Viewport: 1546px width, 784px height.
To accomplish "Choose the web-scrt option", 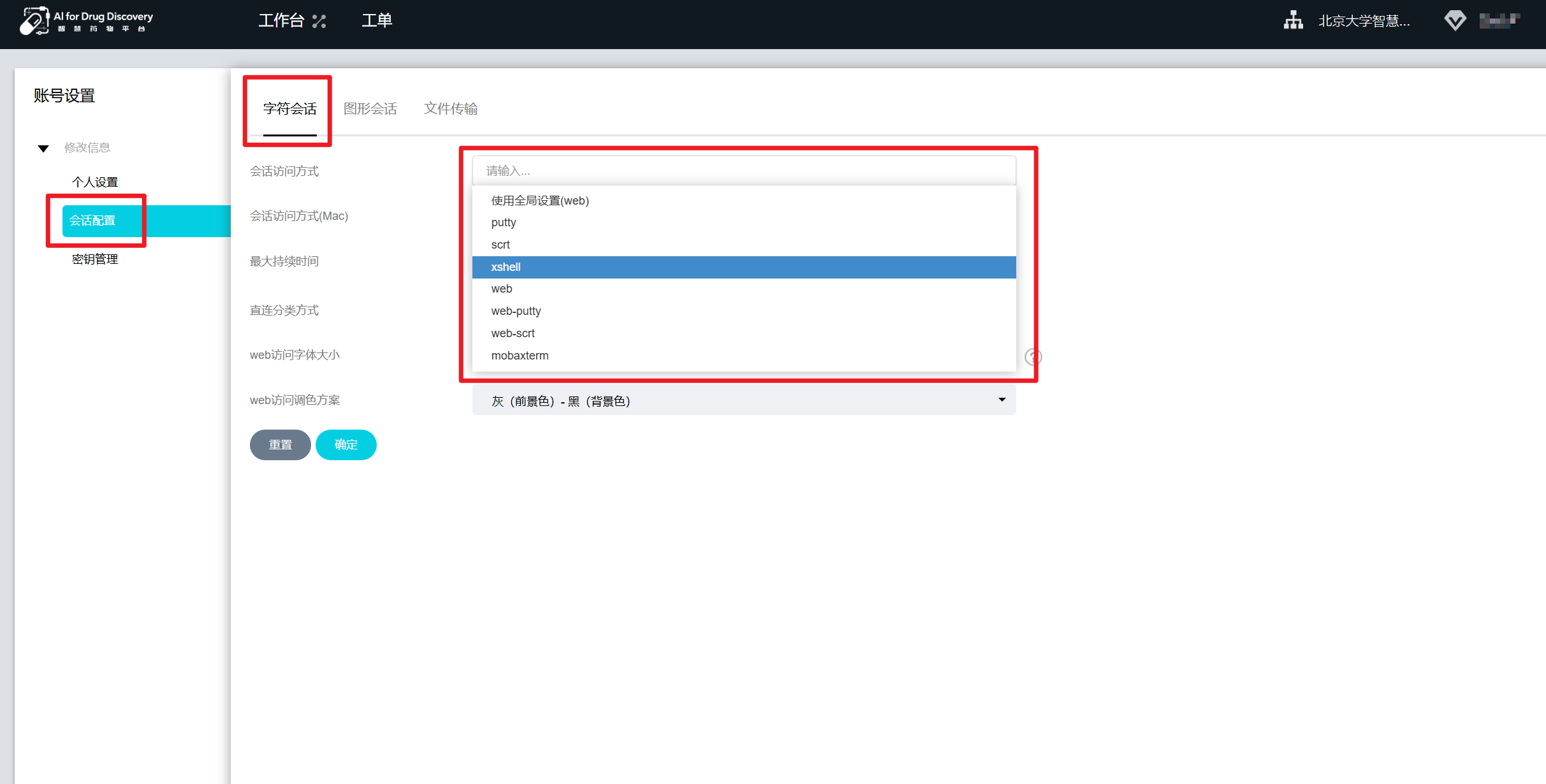I will (744, 333).
